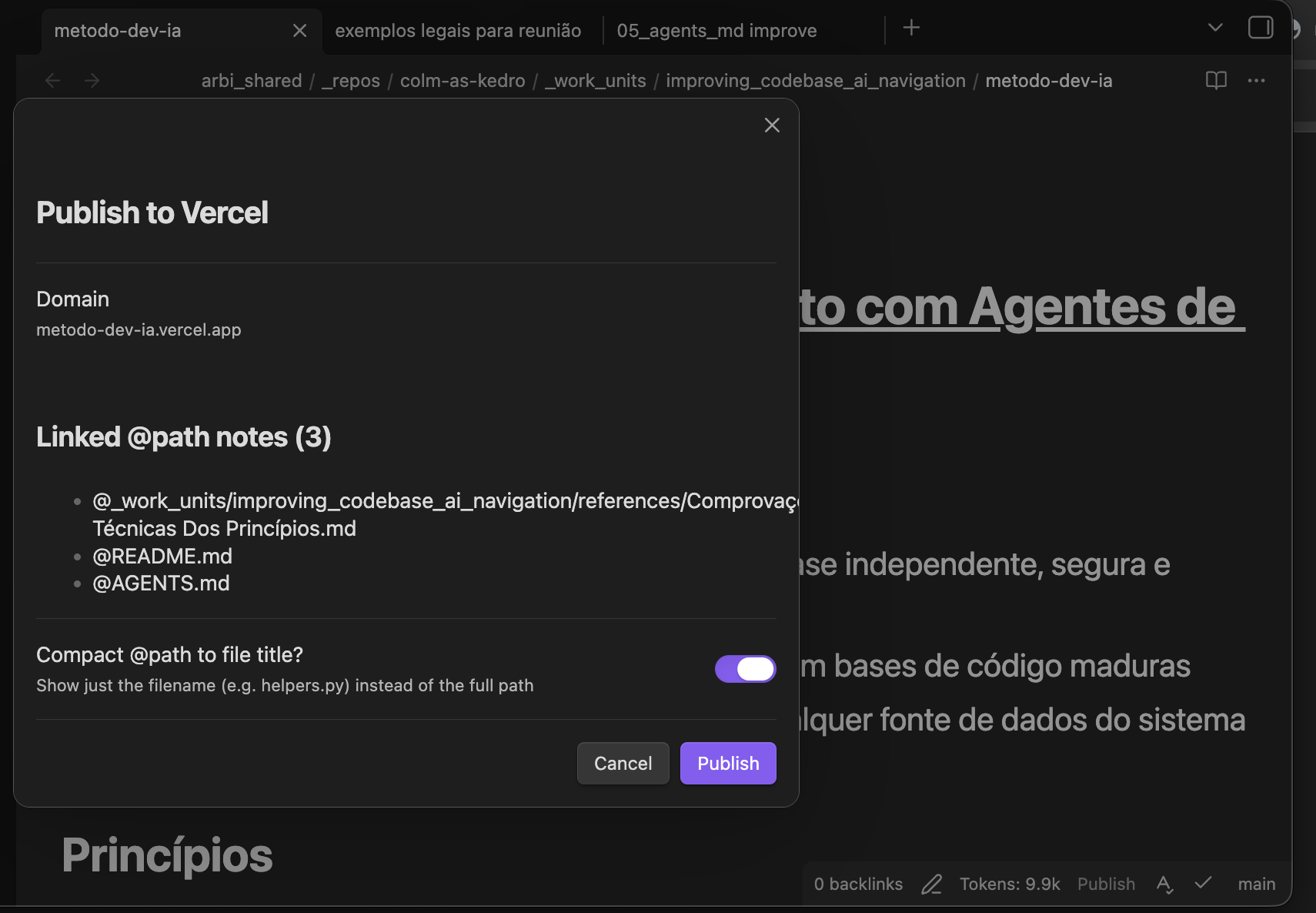
Task: Toggle Compact @path to file title switch
Action: point(745,669)
